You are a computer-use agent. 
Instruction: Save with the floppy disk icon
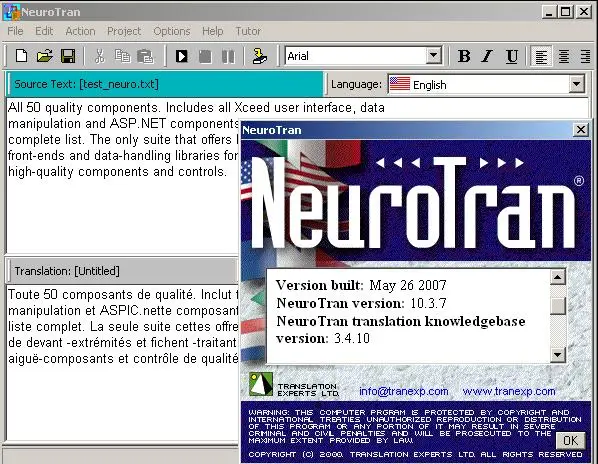68,56
